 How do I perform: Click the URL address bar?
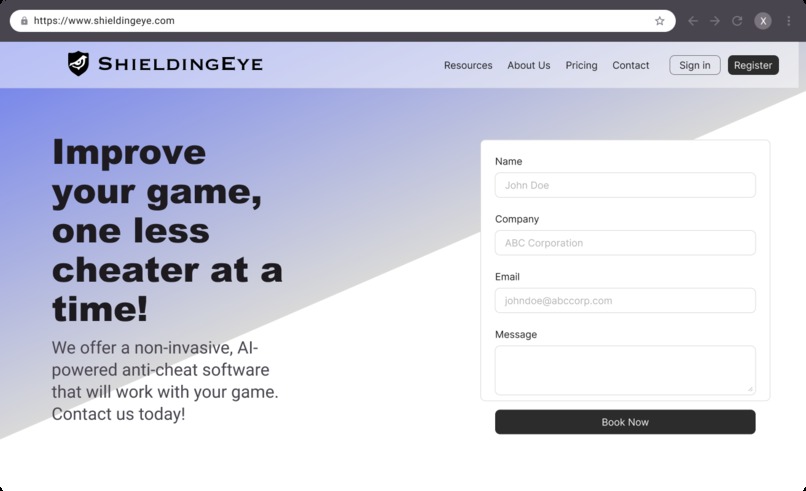(342, 21)
